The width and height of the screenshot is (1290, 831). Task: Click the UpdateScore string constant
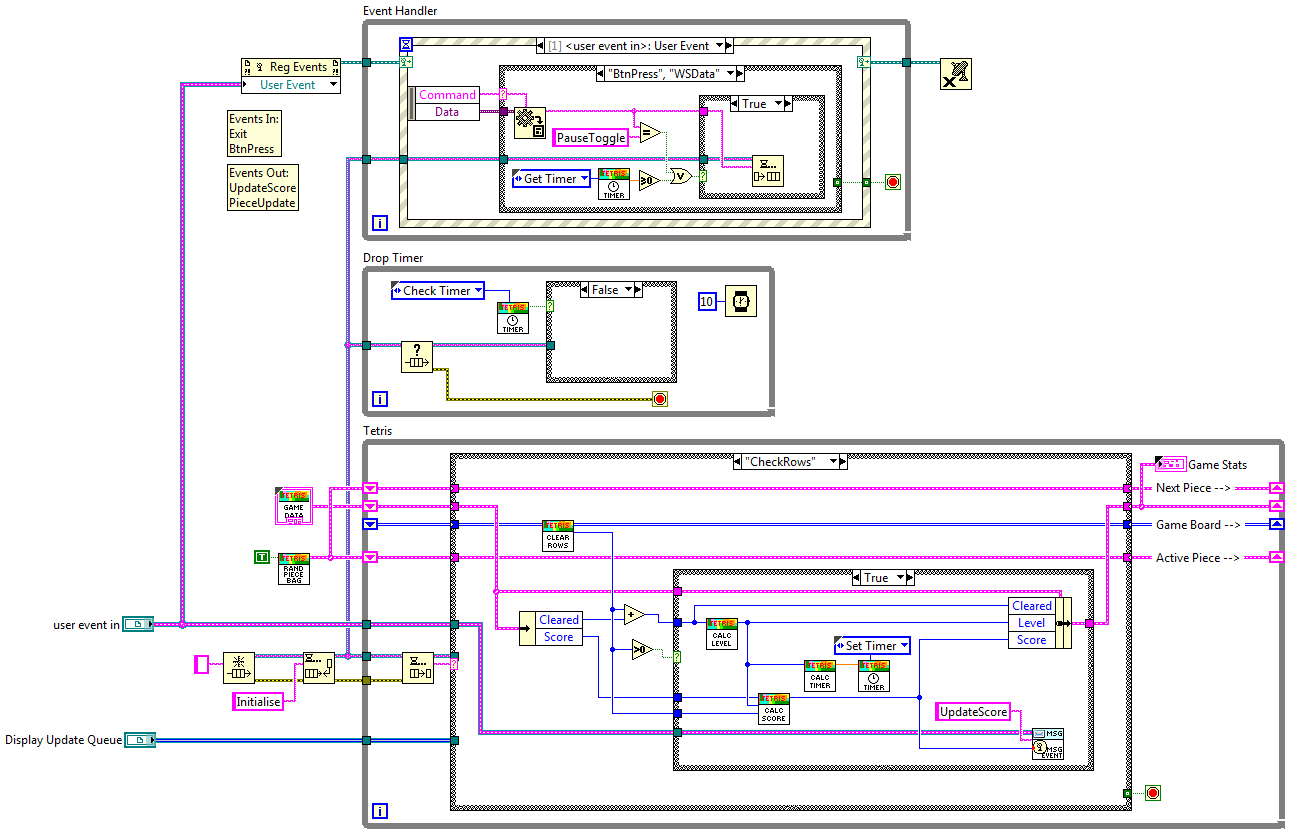(973, 711)
